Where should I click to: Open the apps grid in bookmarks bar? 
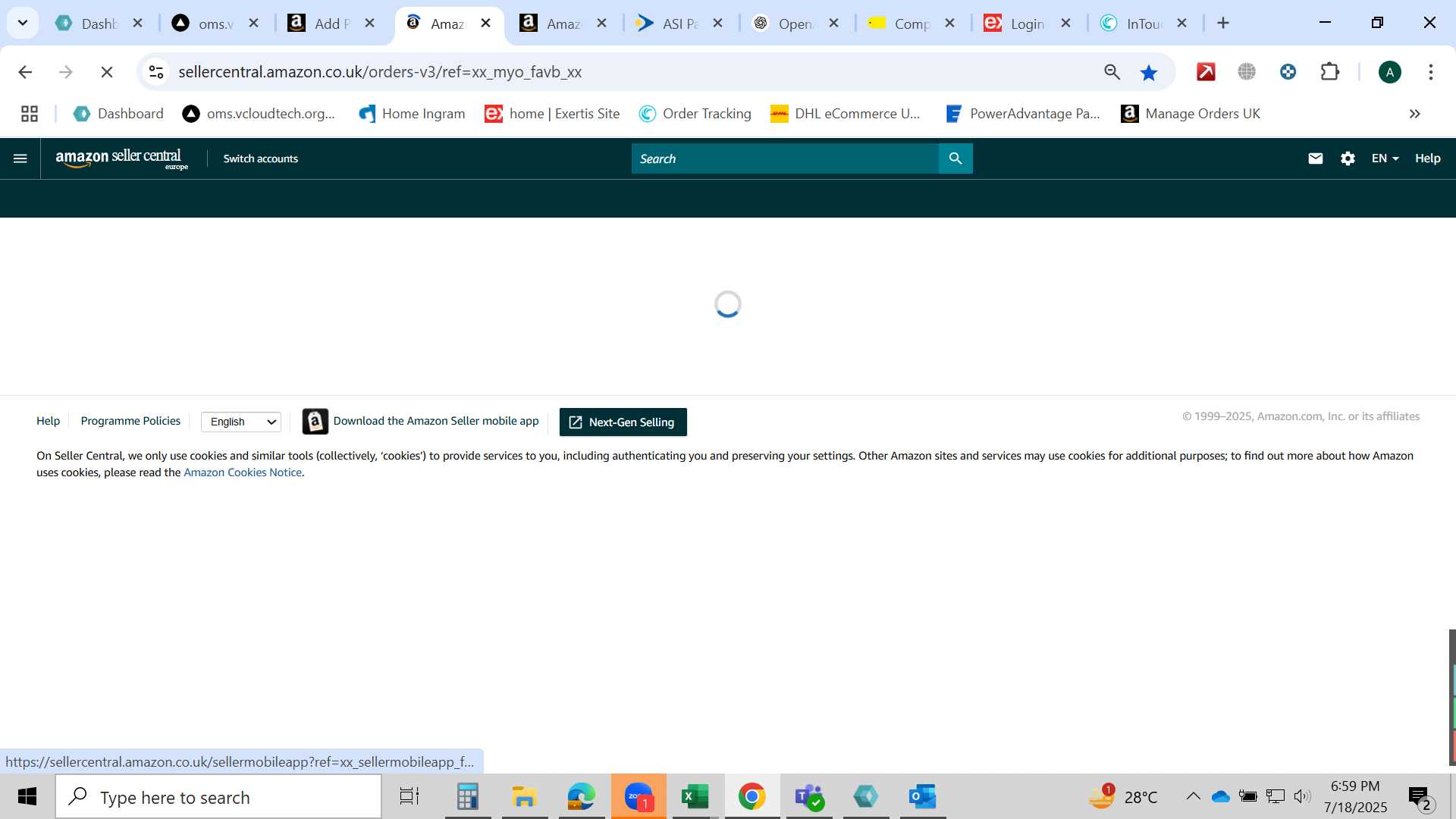tap(30, 114)
